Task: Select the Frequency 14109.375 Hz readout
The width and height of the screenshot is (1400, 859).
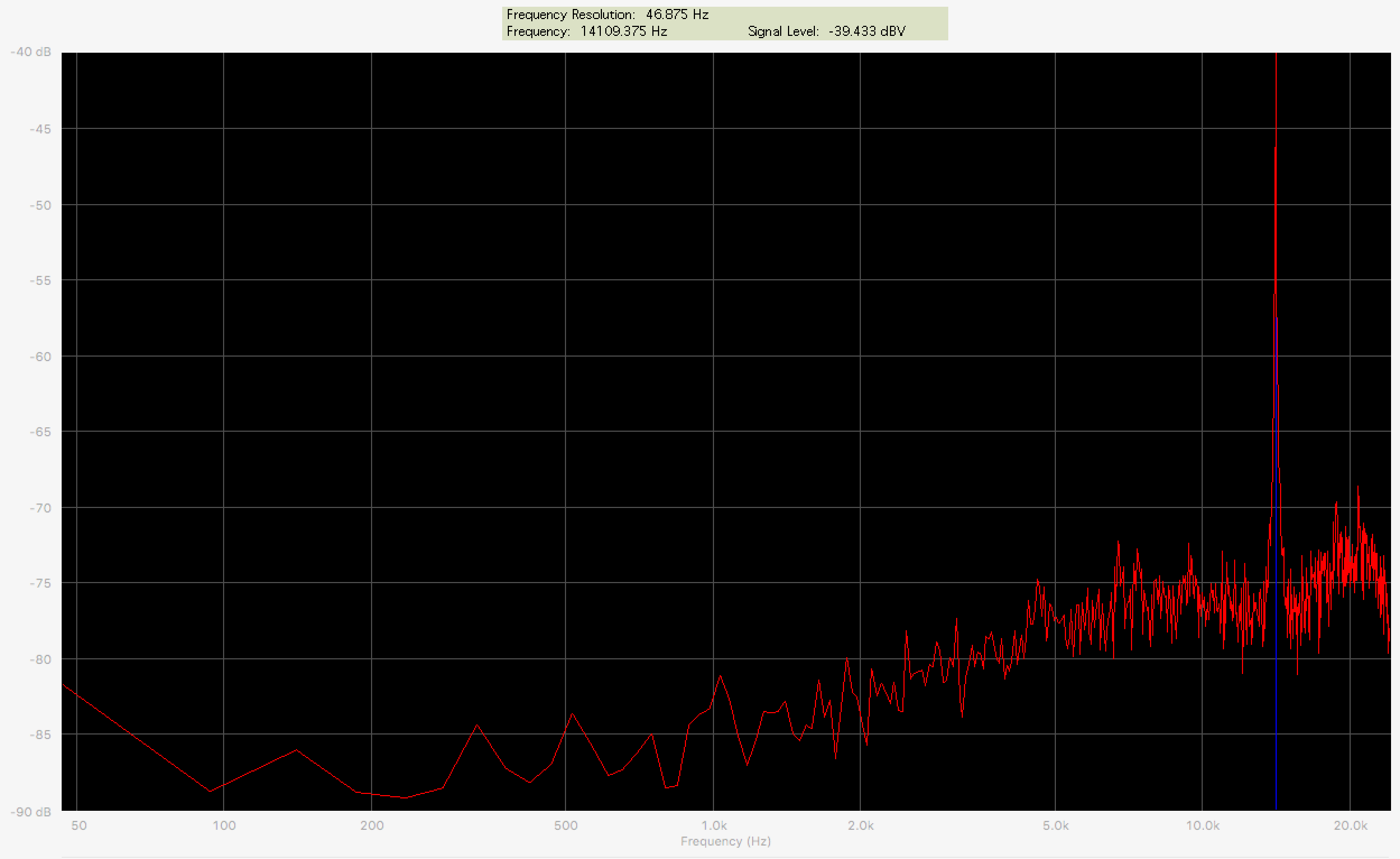Action: pos(586,31)
